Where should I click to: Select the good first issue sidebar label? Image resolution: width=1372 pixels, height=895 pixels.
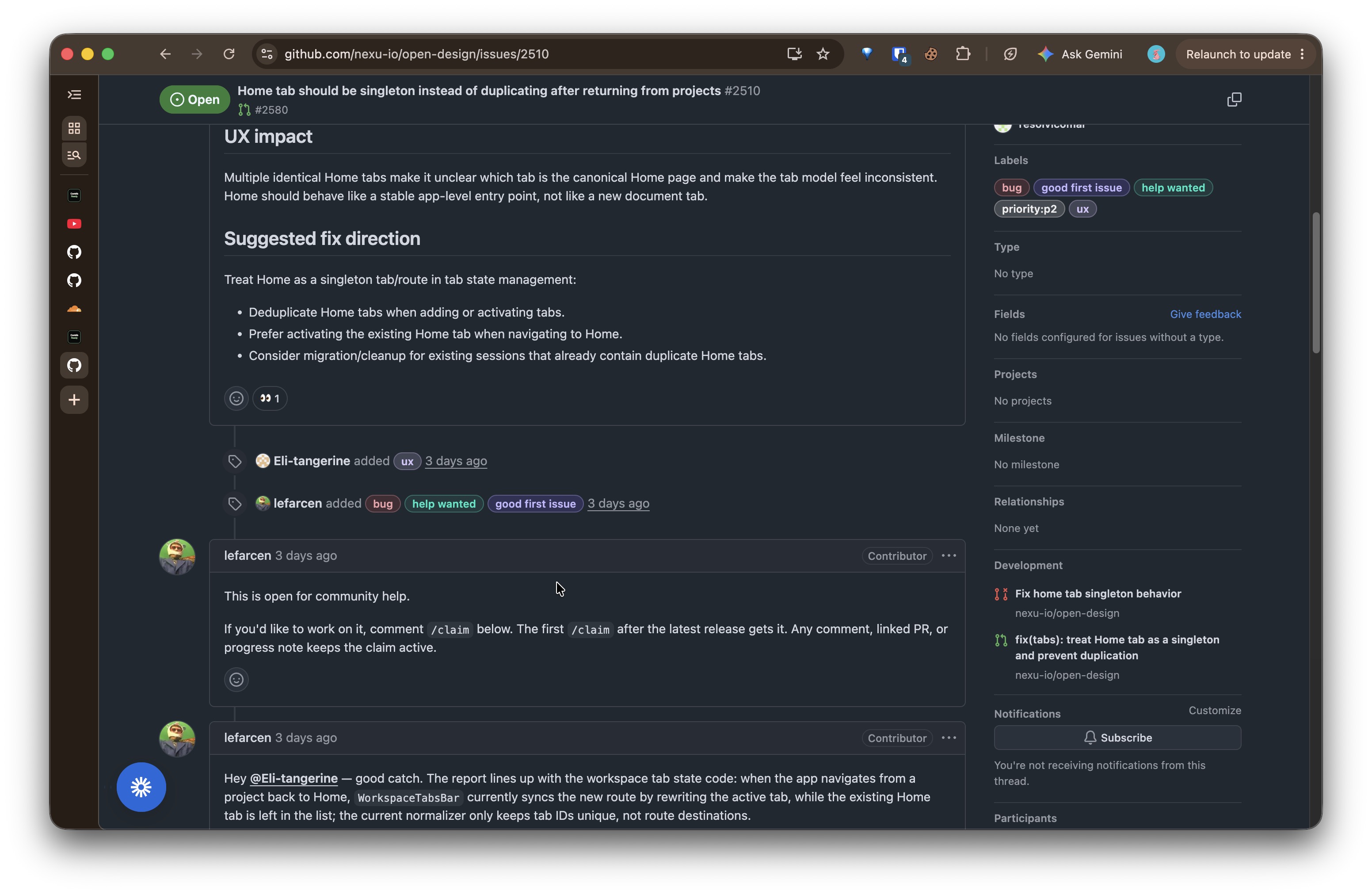pos(1081,188)
